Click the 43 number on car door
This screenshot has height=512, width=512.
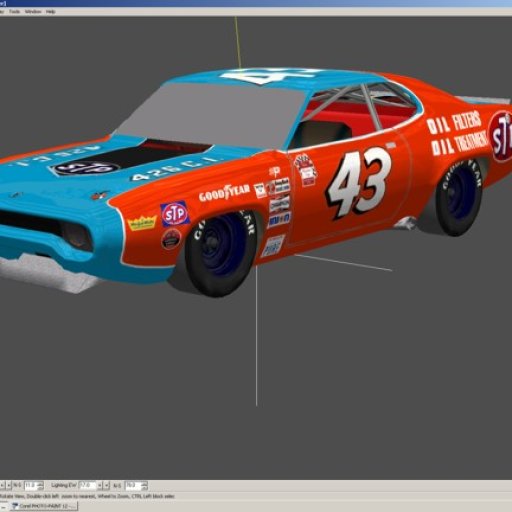(359, 182)
